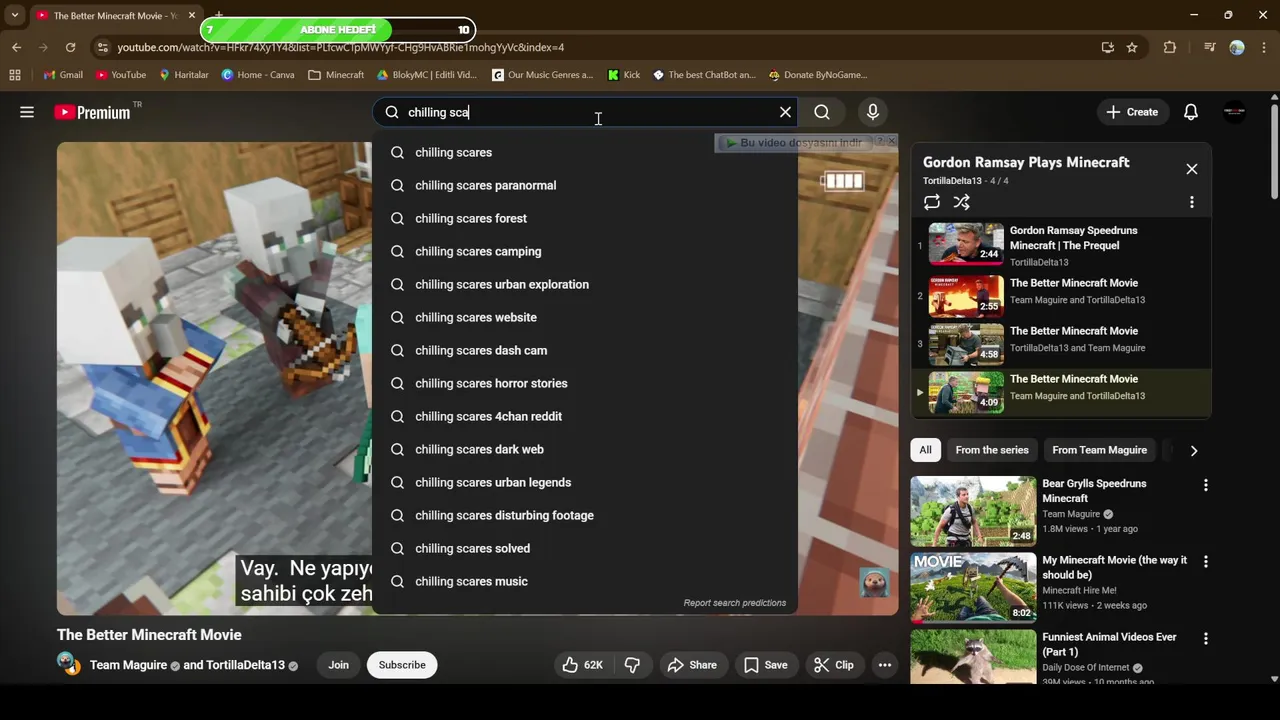The height and width of the screenshot is (720, 1280).
Task: Pick 'chilling scares music' suggestion
Action: (x=585, y=581)
